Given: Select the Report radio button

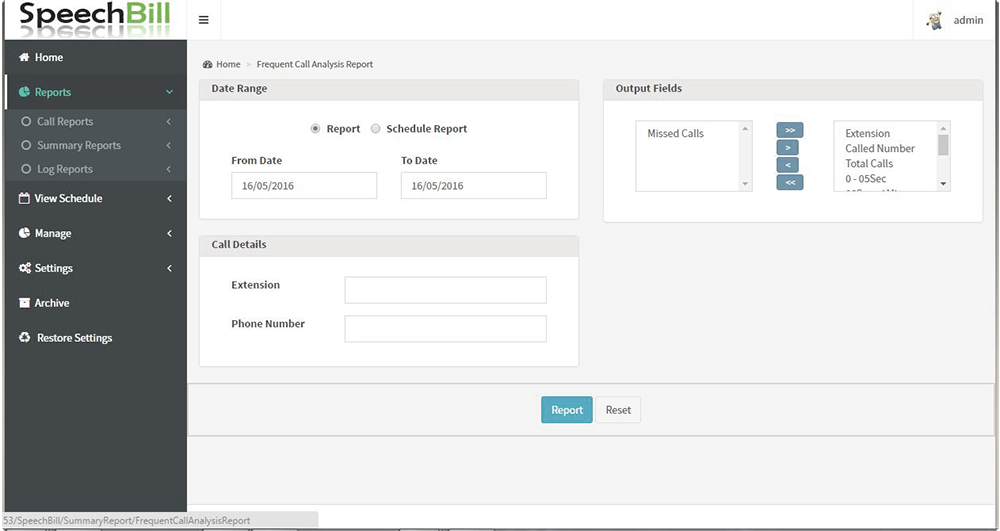Looking at the screenshot, I should (316, 129).
